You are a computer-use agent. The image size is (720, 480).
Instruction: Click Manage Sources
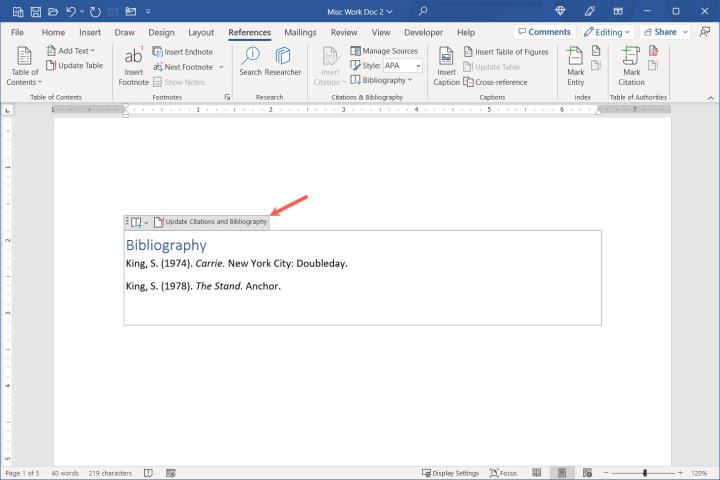pos(383,51)
